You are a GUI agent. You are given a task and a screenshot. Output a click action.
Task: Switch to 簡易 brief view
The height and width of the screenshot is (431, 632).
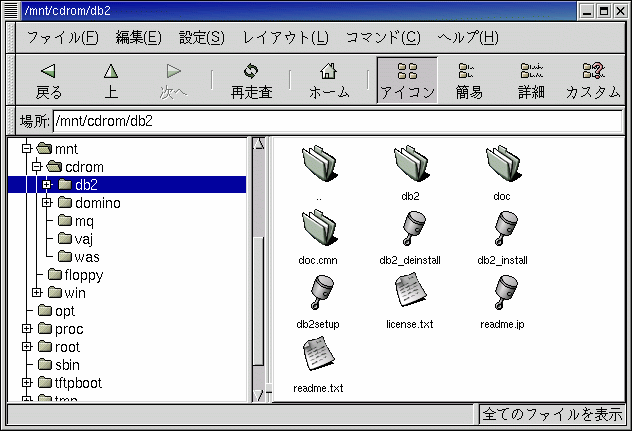tap(469, 80)
